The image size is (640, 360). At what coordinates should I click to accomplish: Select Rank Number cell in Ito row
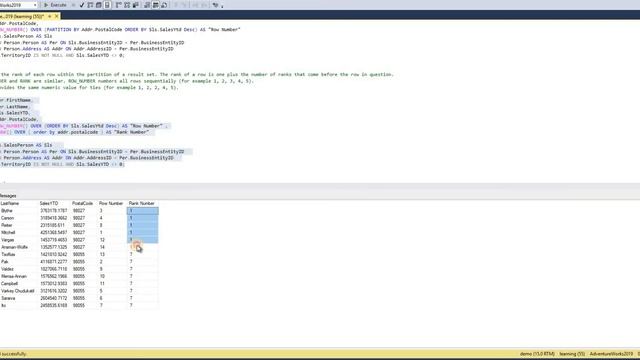click(143, 305)
